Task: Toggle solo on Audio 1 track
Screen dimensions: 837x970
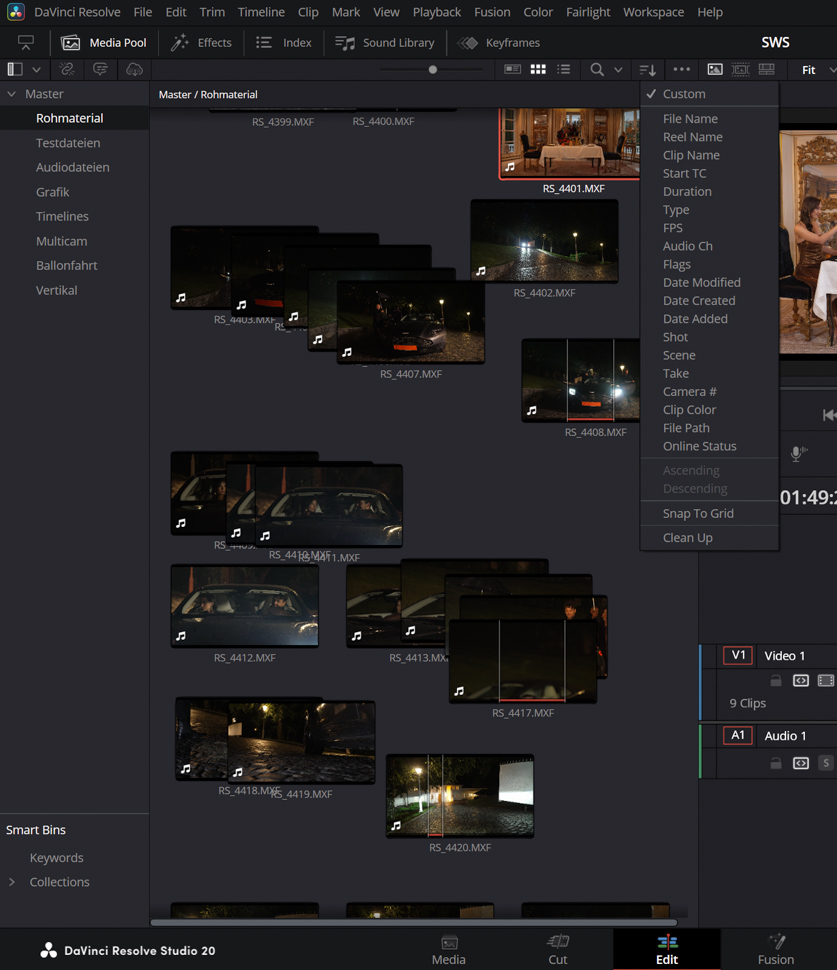Action: pos(825,763)
